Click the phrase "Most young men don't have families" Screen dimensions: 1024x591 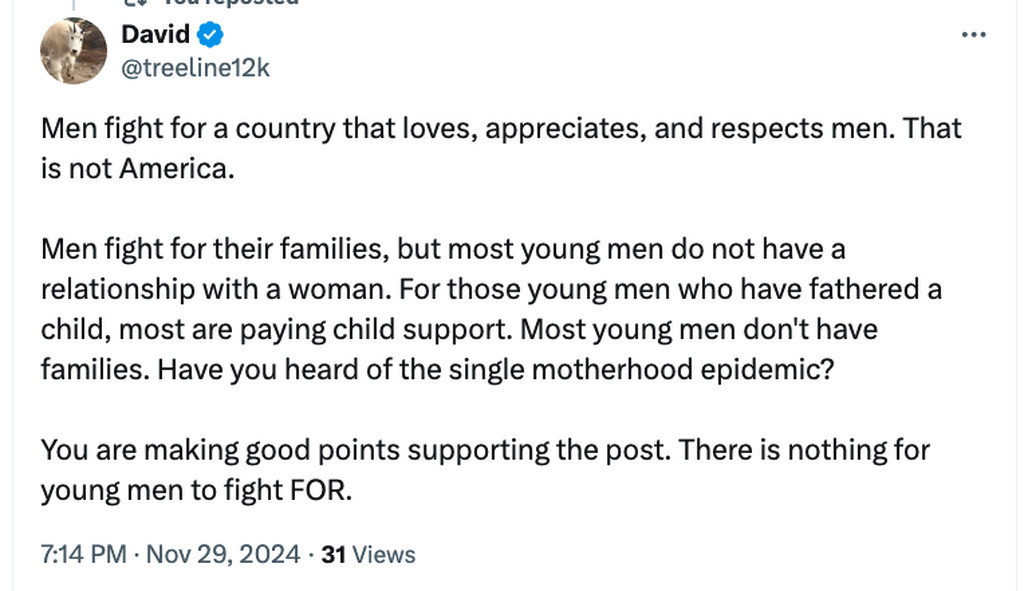tap(700, 329)
